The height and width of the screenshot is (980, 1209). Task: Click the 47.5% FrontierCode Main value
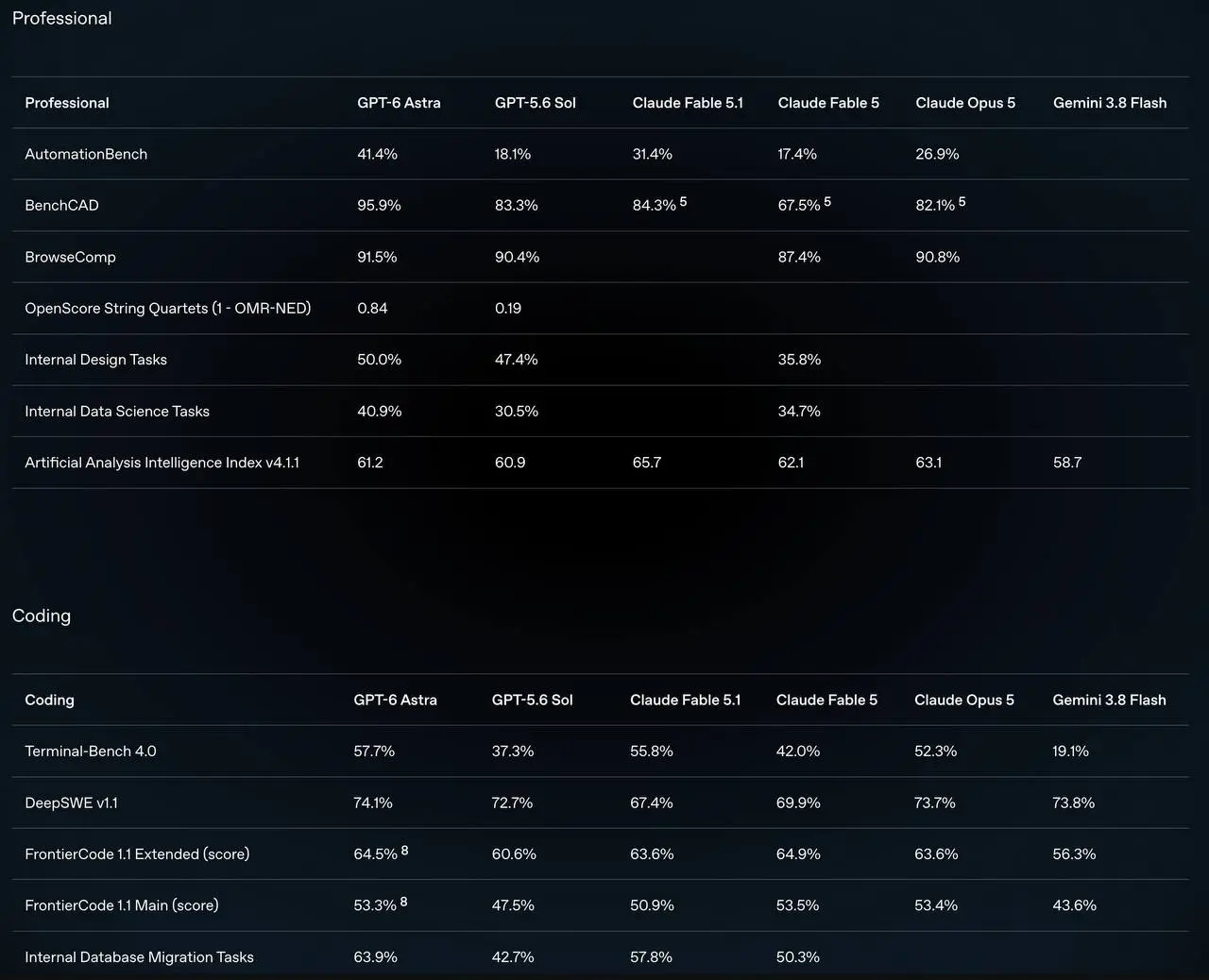[513, 905]
